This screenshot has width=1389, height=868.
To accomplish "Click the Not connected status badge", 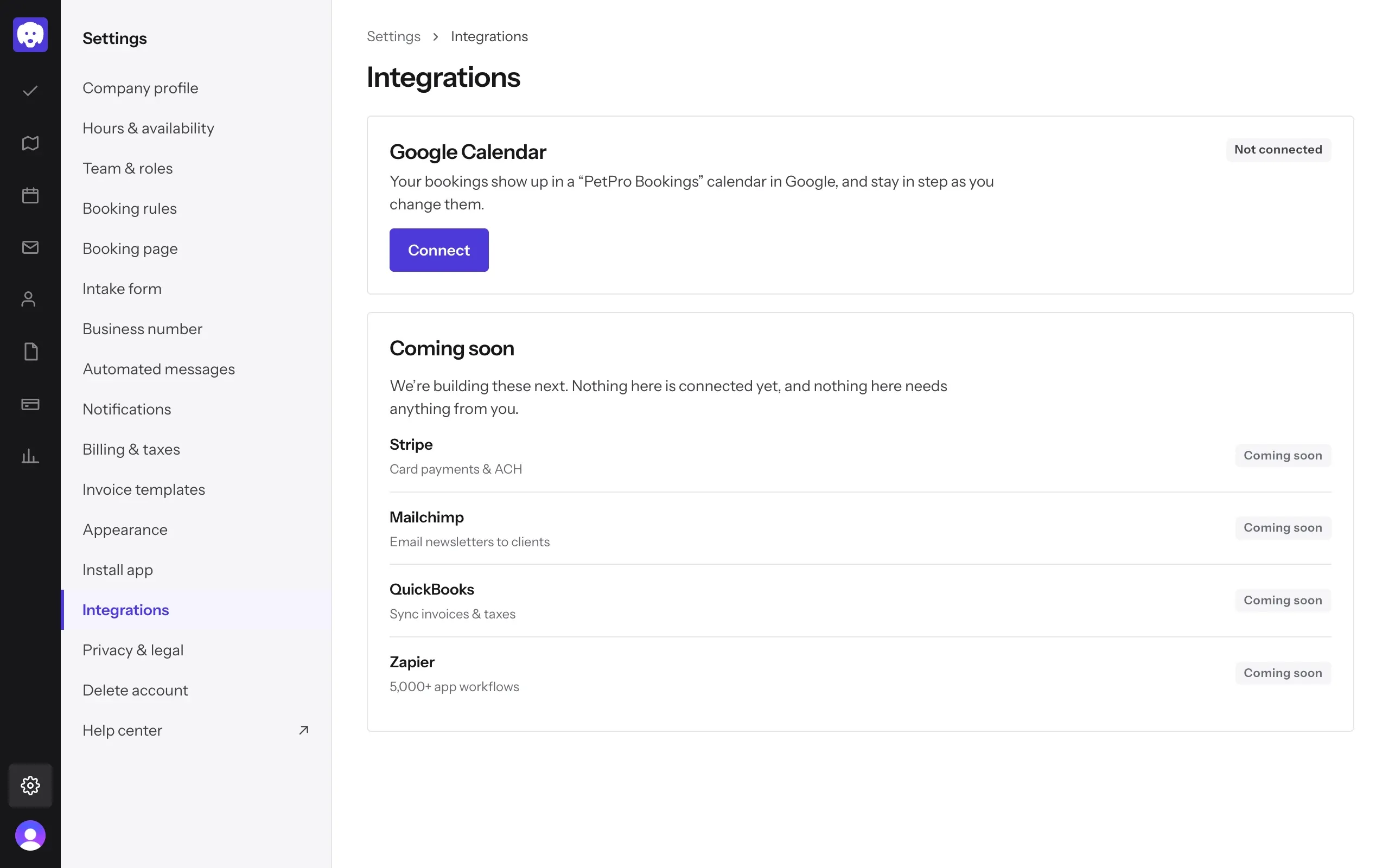I will point(1278,150).
